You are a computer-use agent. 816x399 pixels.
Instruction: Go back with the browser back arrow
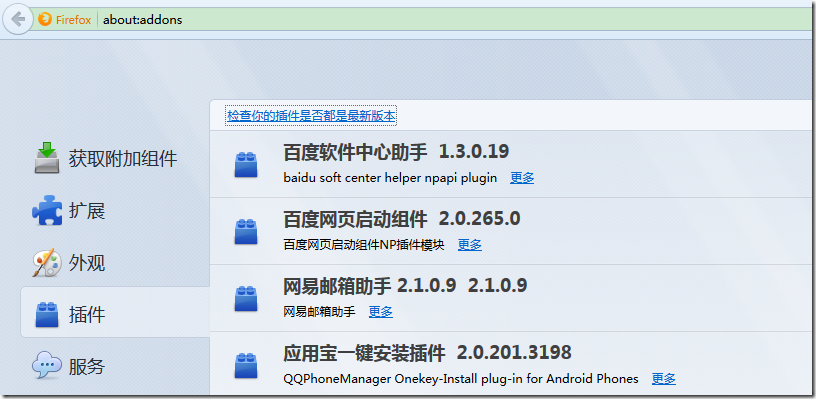(18, 20)
